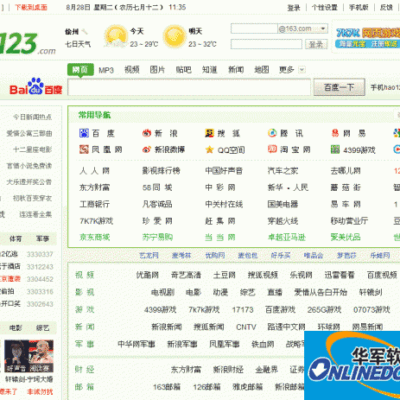Select the 贴吧 search tab
This screenshot has width=400, height=400.
click(x=184, y=70)
